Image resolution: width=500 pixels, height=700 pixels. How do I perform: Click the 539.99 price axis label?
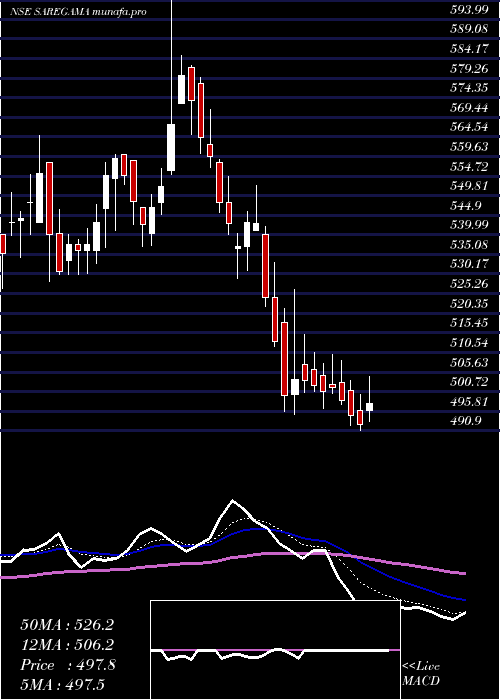point(469,225)
